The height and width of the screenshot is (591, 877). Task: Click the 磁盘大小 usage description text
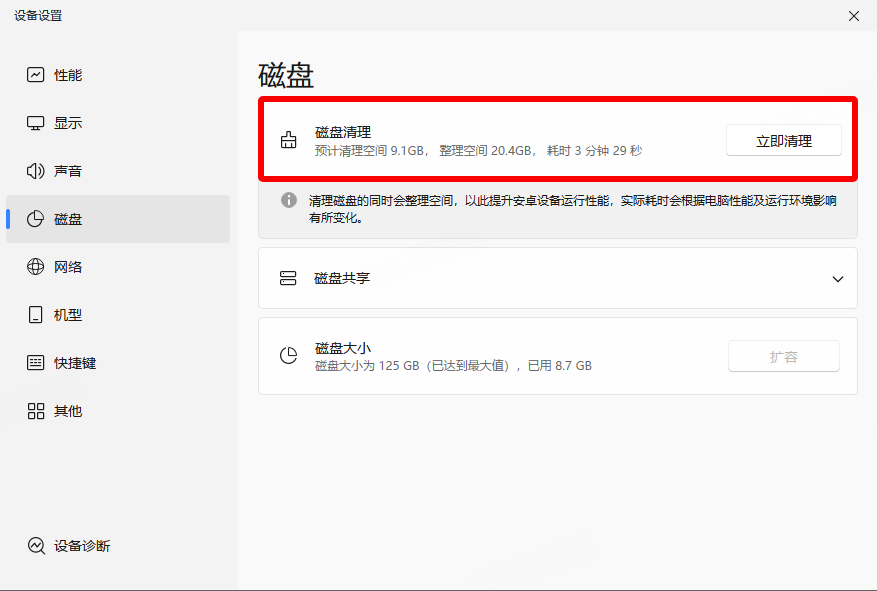point(453,366)
